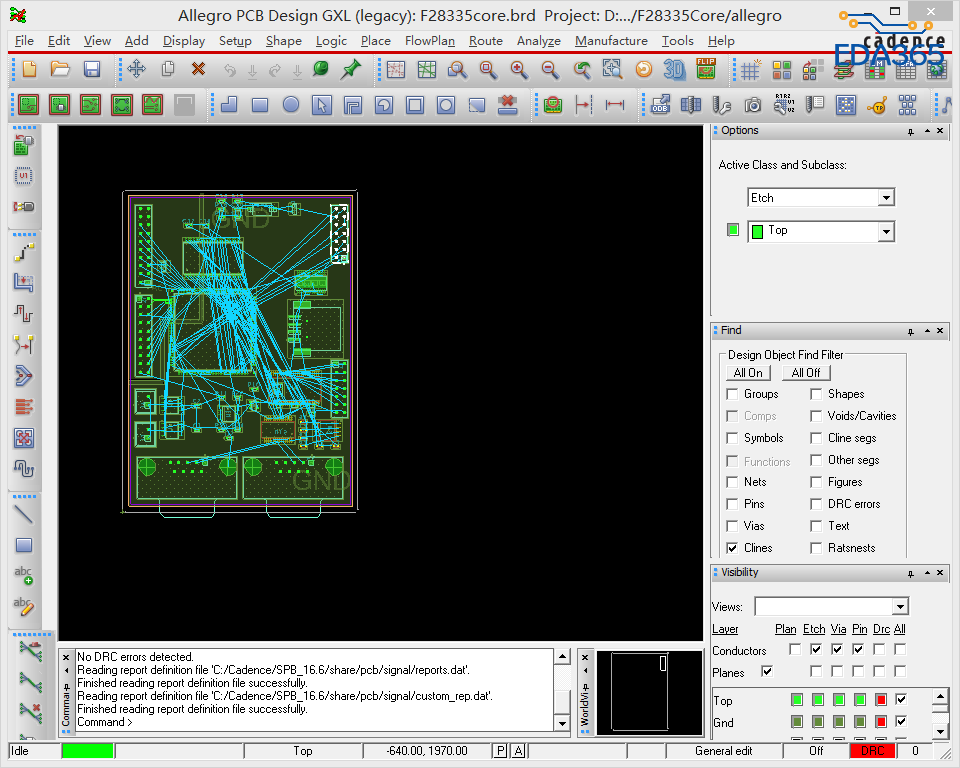Select the Move tool icon
Screen dimensions: 960x768
click(x=137, y=69)
